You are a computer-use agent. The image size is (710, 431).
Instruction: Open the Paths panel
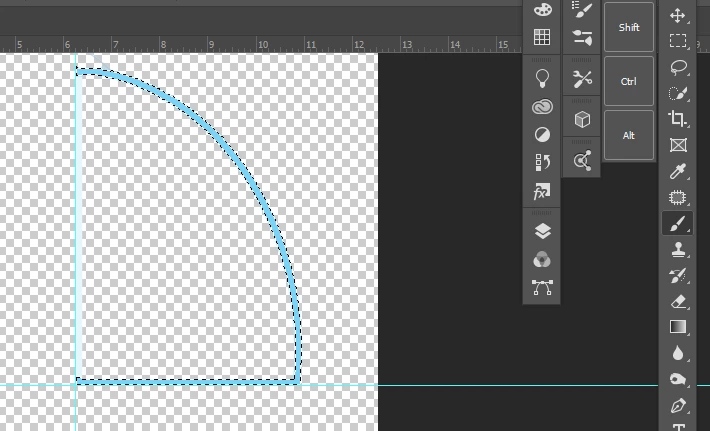[542, 287]
